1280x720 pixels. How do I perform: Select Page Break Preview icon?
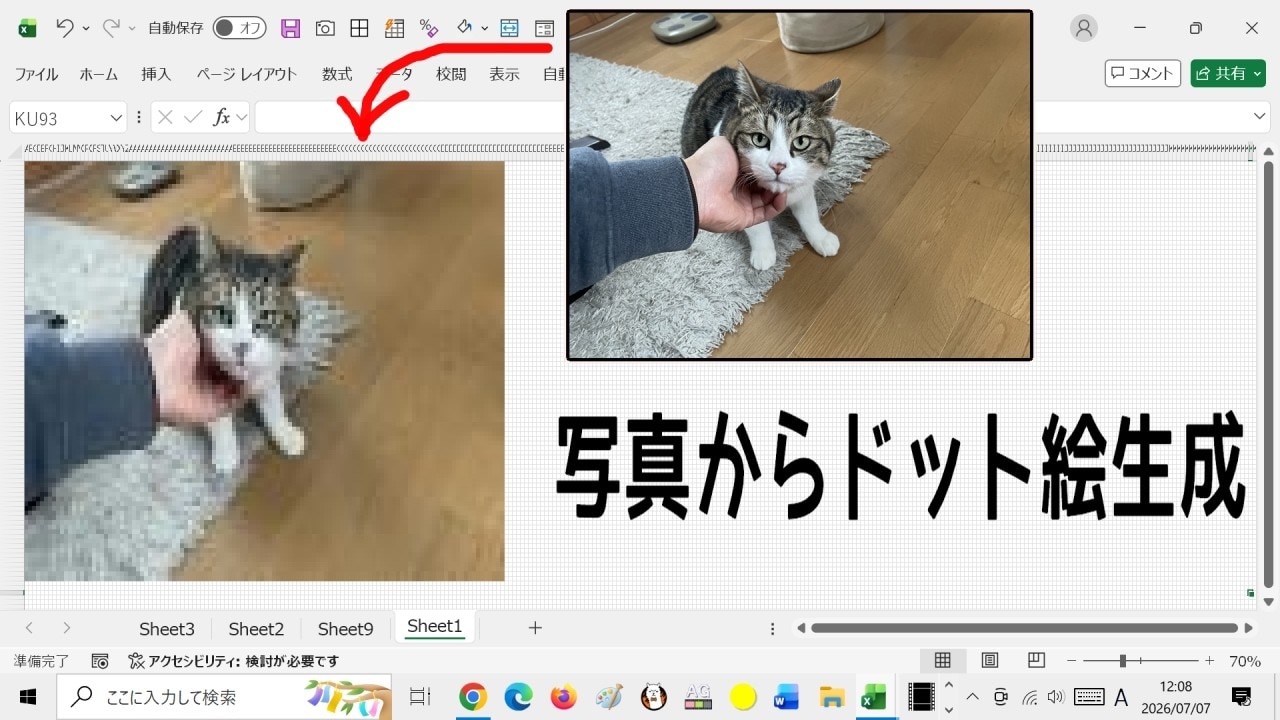pos(1037,661)
